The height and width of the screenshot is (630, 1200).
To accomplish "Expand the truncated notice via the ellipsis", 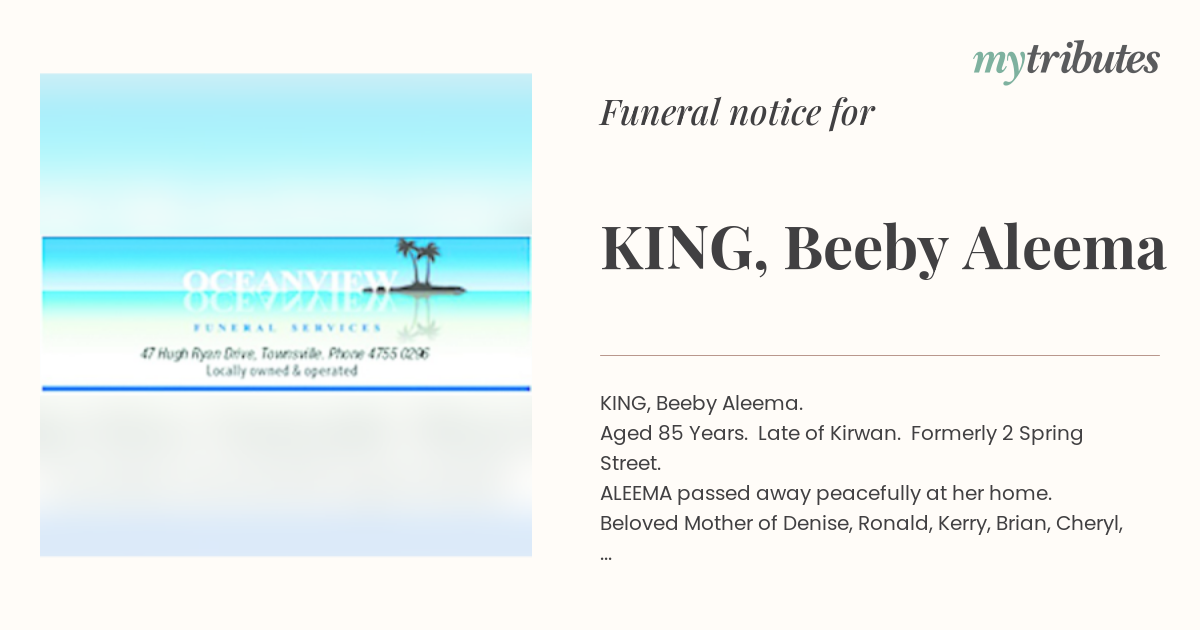I will point(606,554).
